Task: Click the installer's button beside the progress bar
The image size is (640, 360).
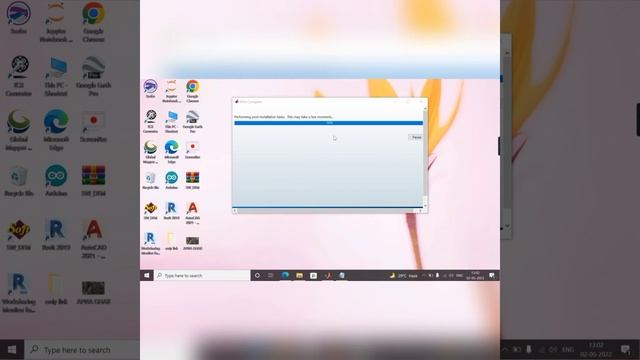Action: point(416,137)
